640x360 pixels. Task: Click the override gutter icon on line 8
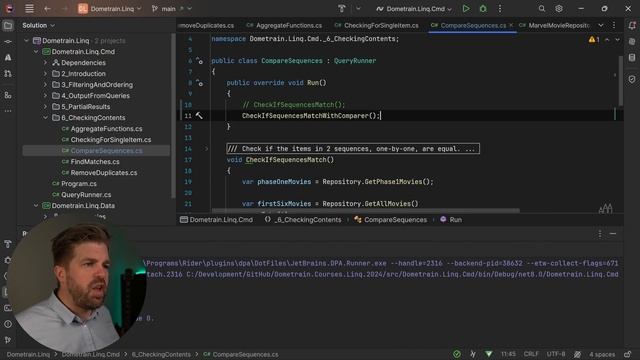(x=199, y=83)
